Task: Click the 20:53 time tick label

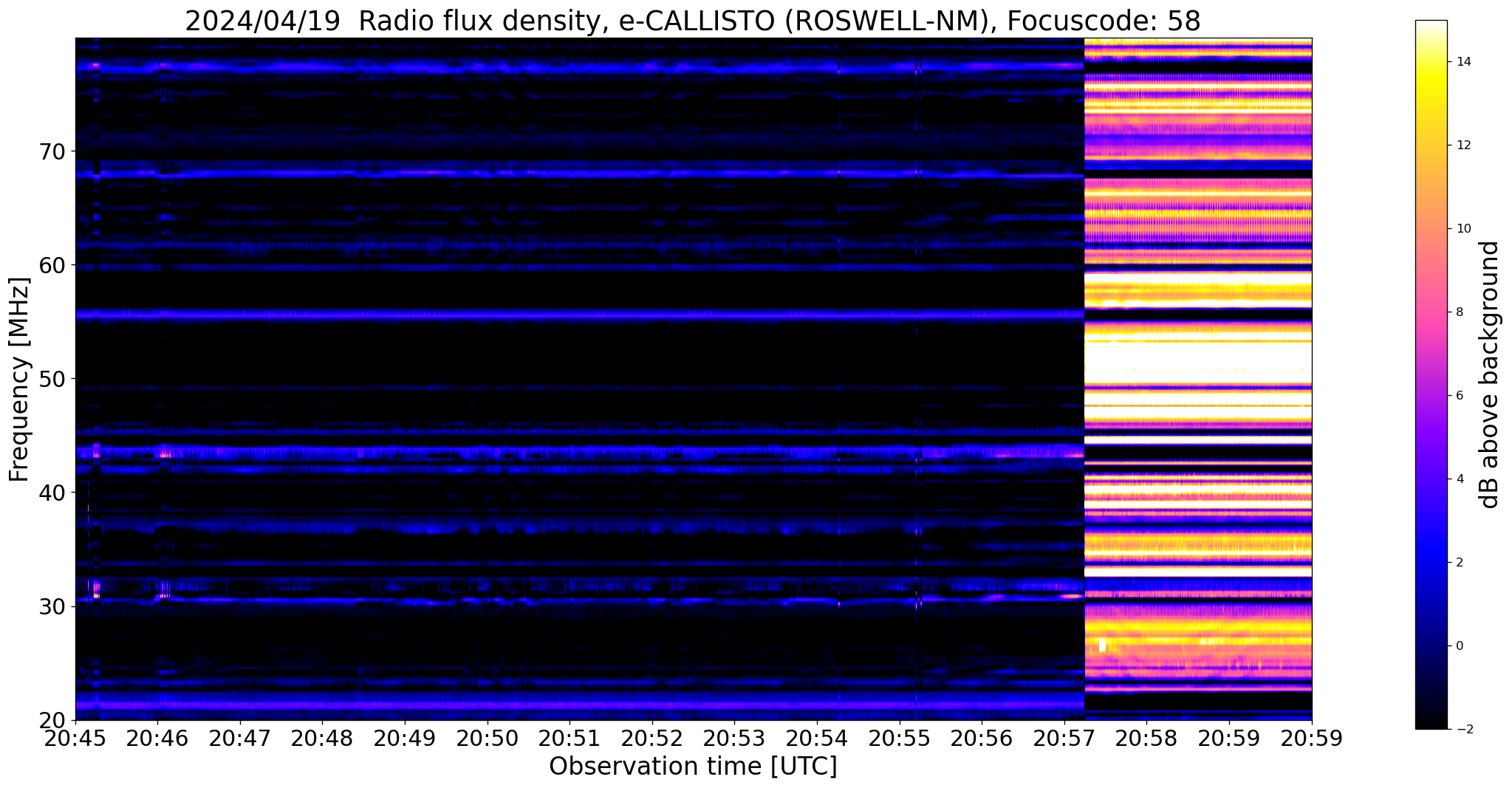Action: 734,738
